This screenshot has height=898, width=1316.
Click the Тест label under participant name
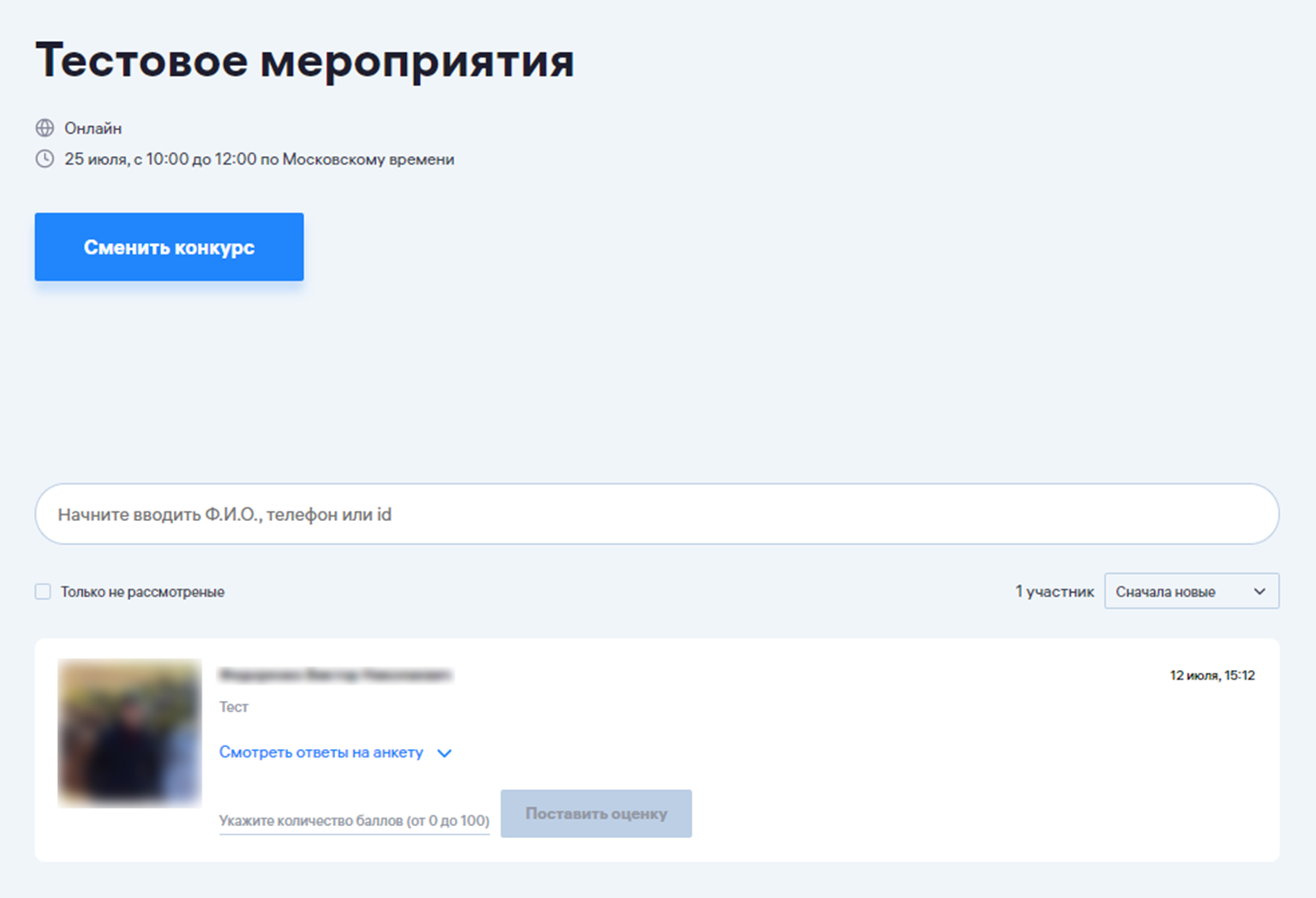[x=234, y=707]
